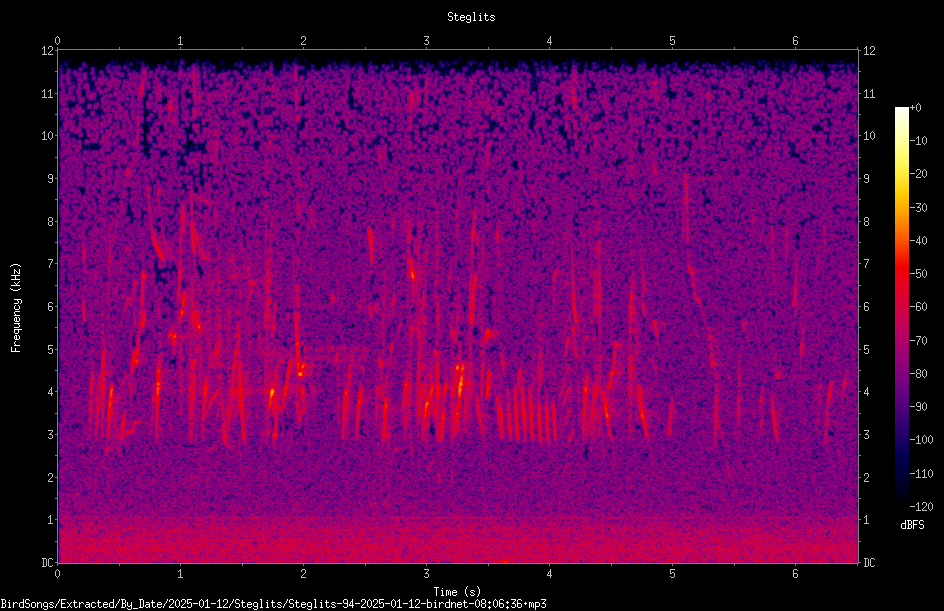Click the white +0 top of color bar
Viewport: 944px width, 611px height.
coord(902,109)
